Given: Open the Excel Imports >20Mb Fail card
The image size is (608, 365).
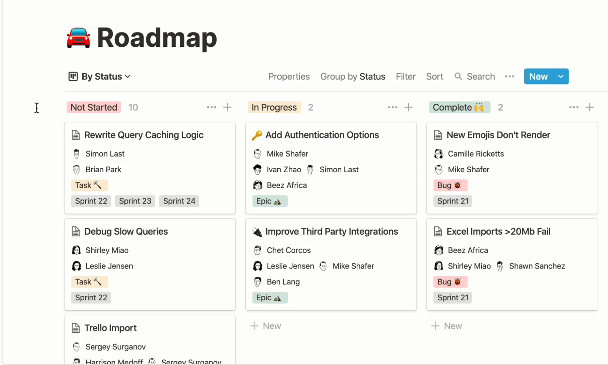Looking at the screenshot, I should [512, 265].
